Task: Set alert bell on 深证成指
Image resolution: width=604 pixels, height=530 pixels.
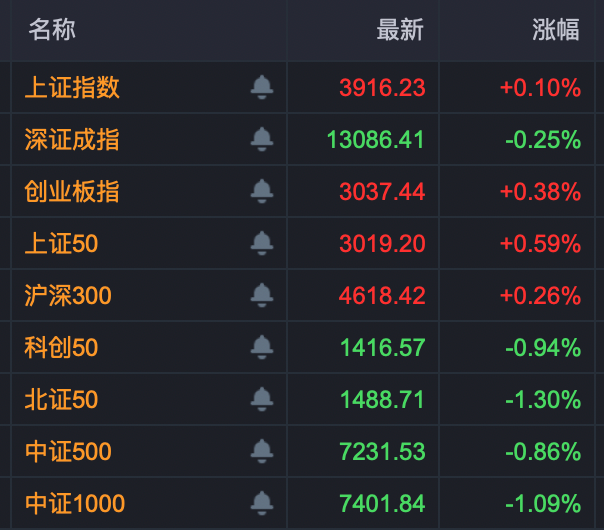Action: pos(262,139)
